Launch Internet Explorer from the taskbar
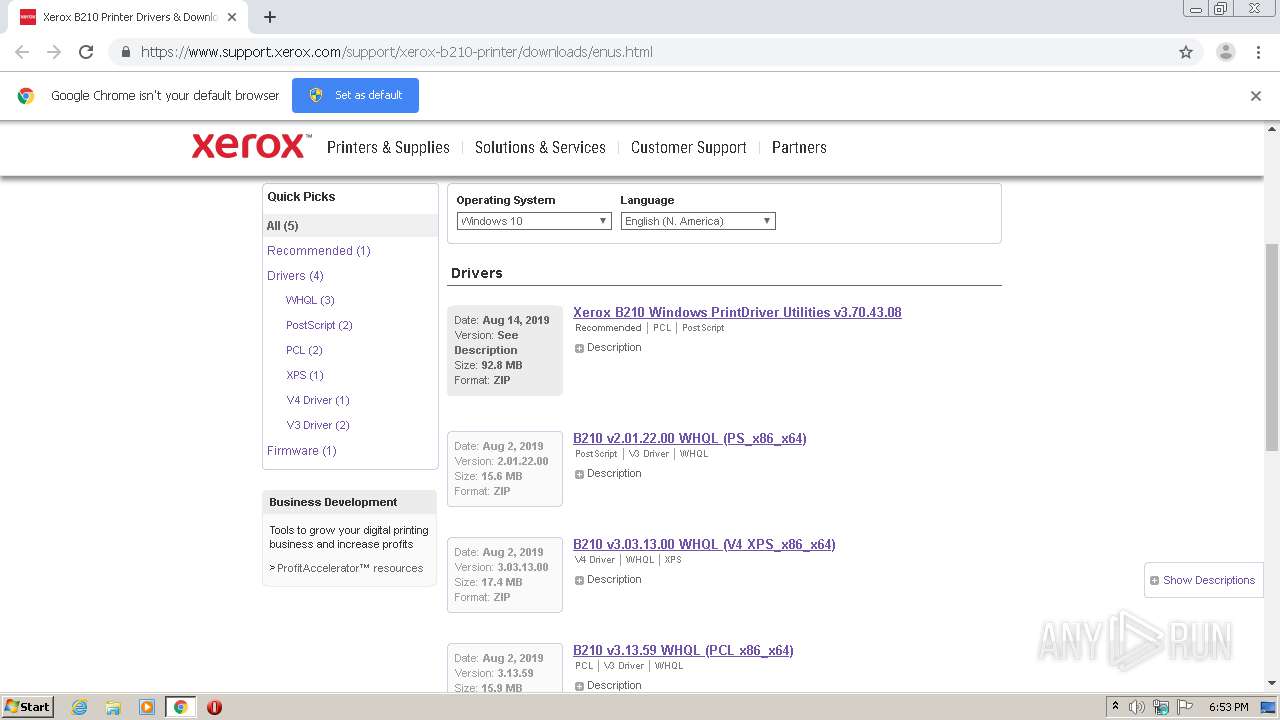The image size is (1280, 720). click(x=80, y=707)
